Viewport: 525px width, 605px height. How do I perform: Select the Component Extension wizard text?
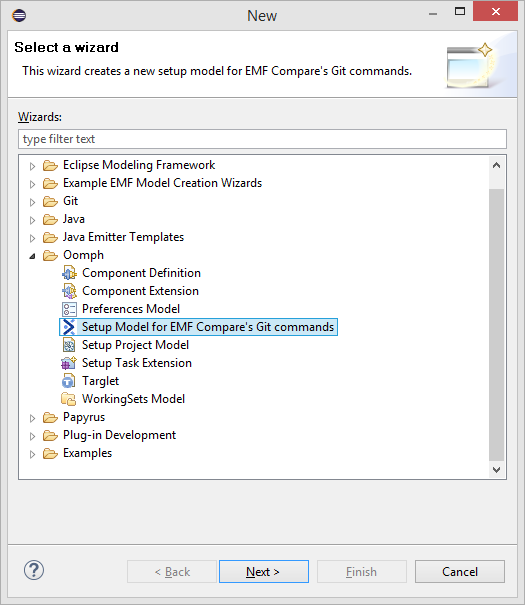tap(140, 291)
